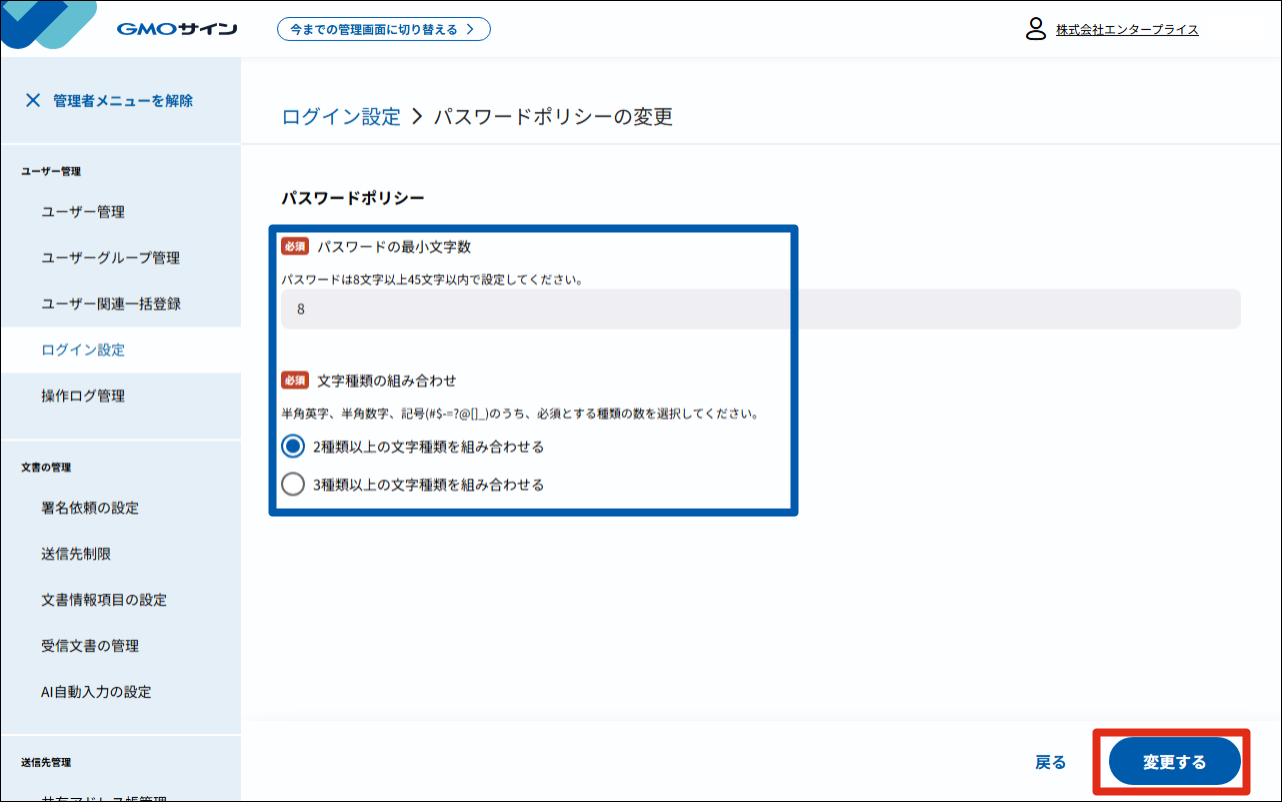Image resolution: width=1282 pixels, height=802 pixels.
Task: Open 株式会社エンタープライズ account link
Action: click(x=1127, y=30)
